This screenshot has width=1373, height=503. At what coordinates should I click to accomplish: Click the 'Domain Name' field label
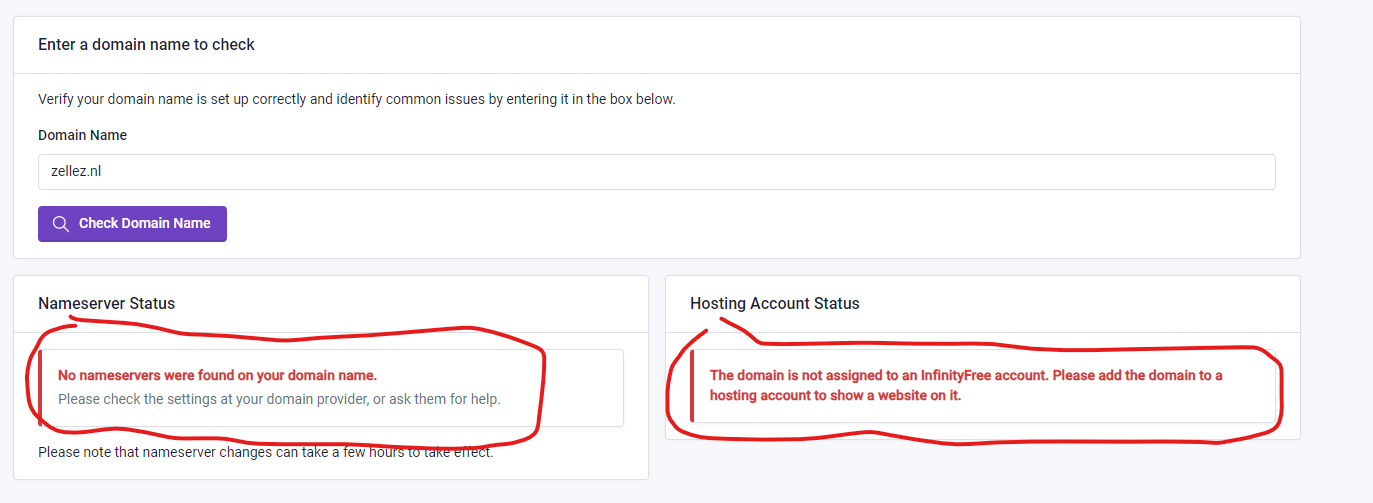[82, 135]
